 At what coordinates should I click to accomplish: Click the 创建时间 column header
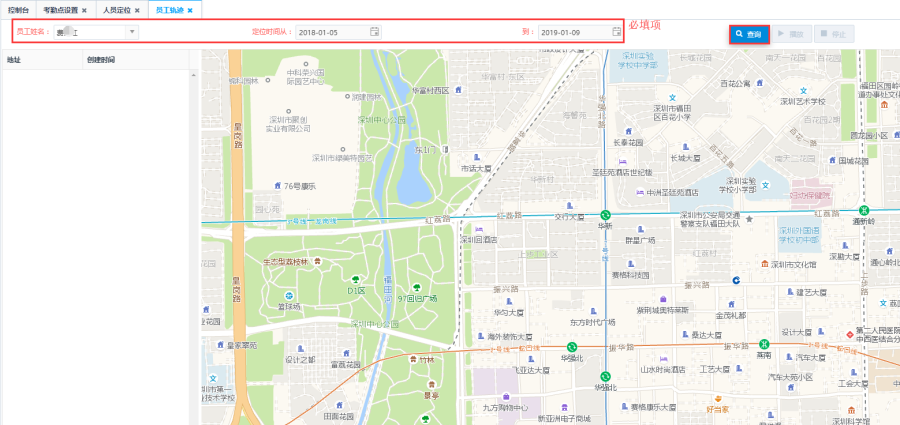(x=101, y=60)
